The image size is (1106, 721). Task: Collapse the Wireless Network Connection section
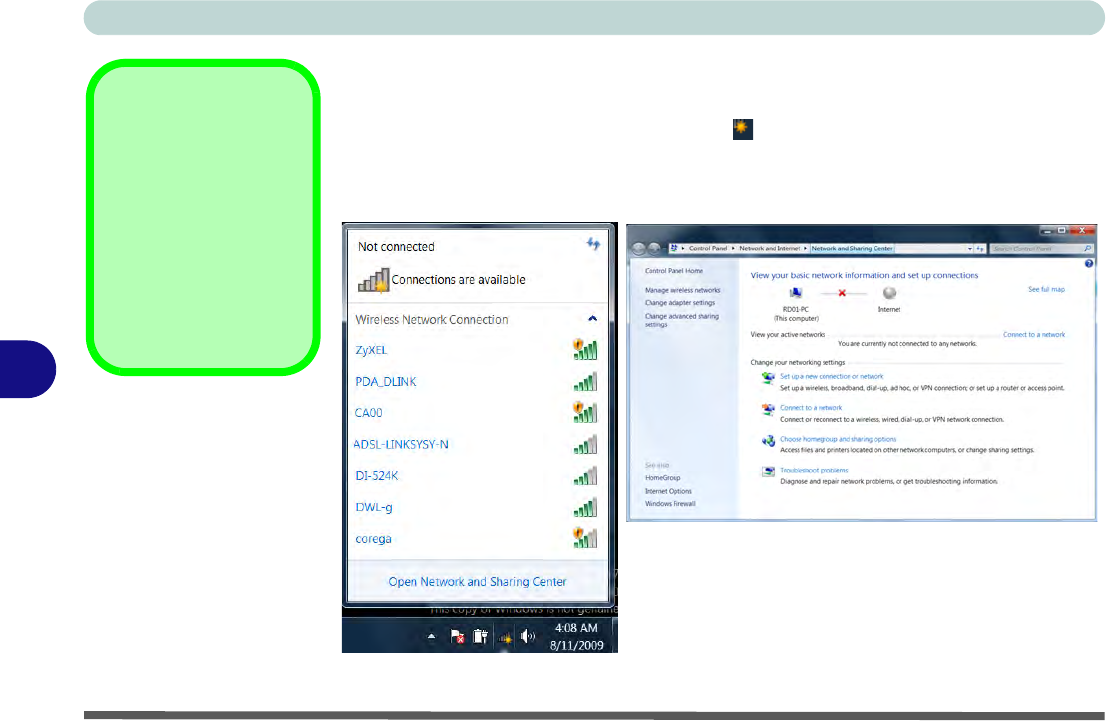[x=592, y=319]
